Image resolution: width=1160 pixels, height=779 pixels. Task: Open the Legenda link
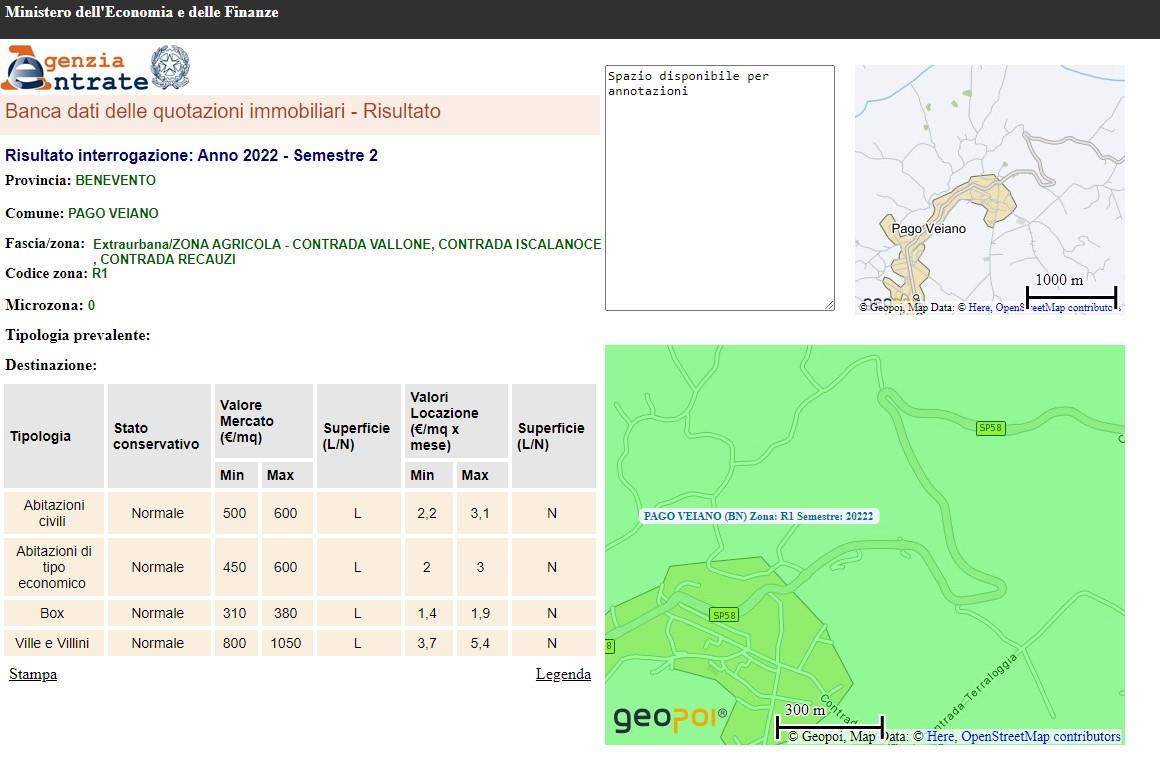563,674
